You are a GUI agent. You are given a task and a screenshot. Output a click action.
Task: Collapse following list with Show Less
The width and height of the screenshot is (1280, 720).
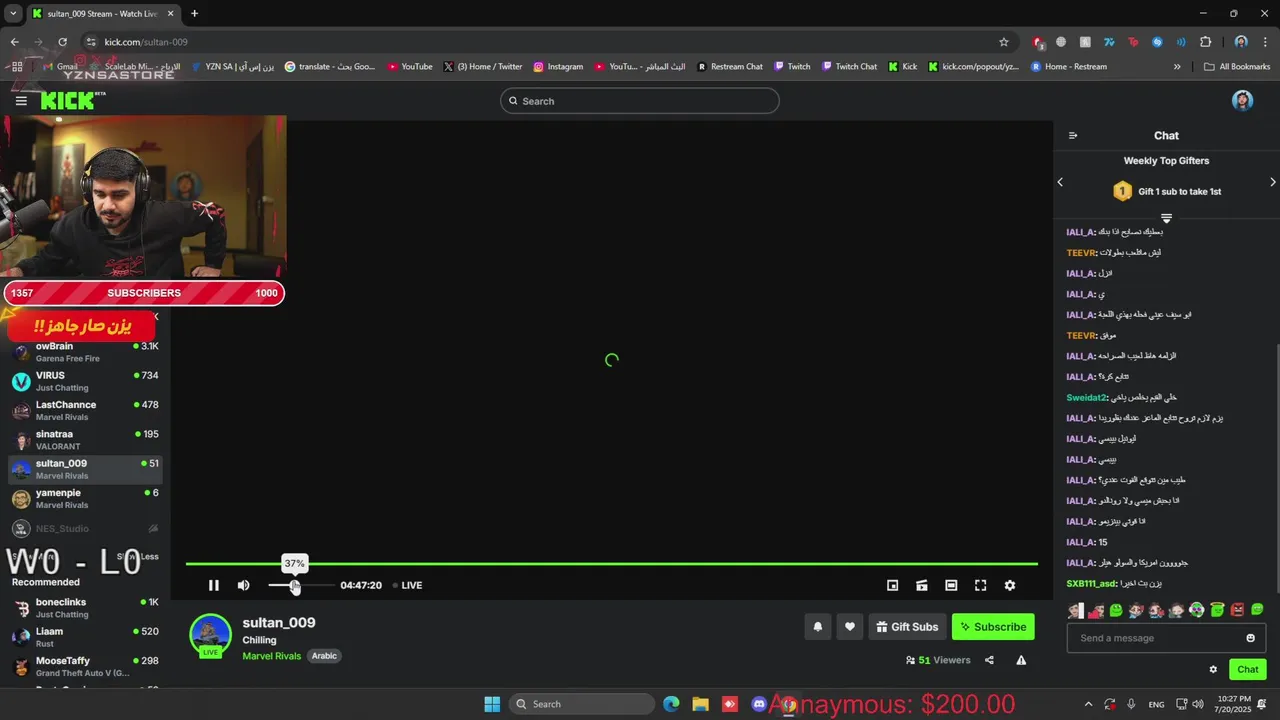click(x=138, y=556)
